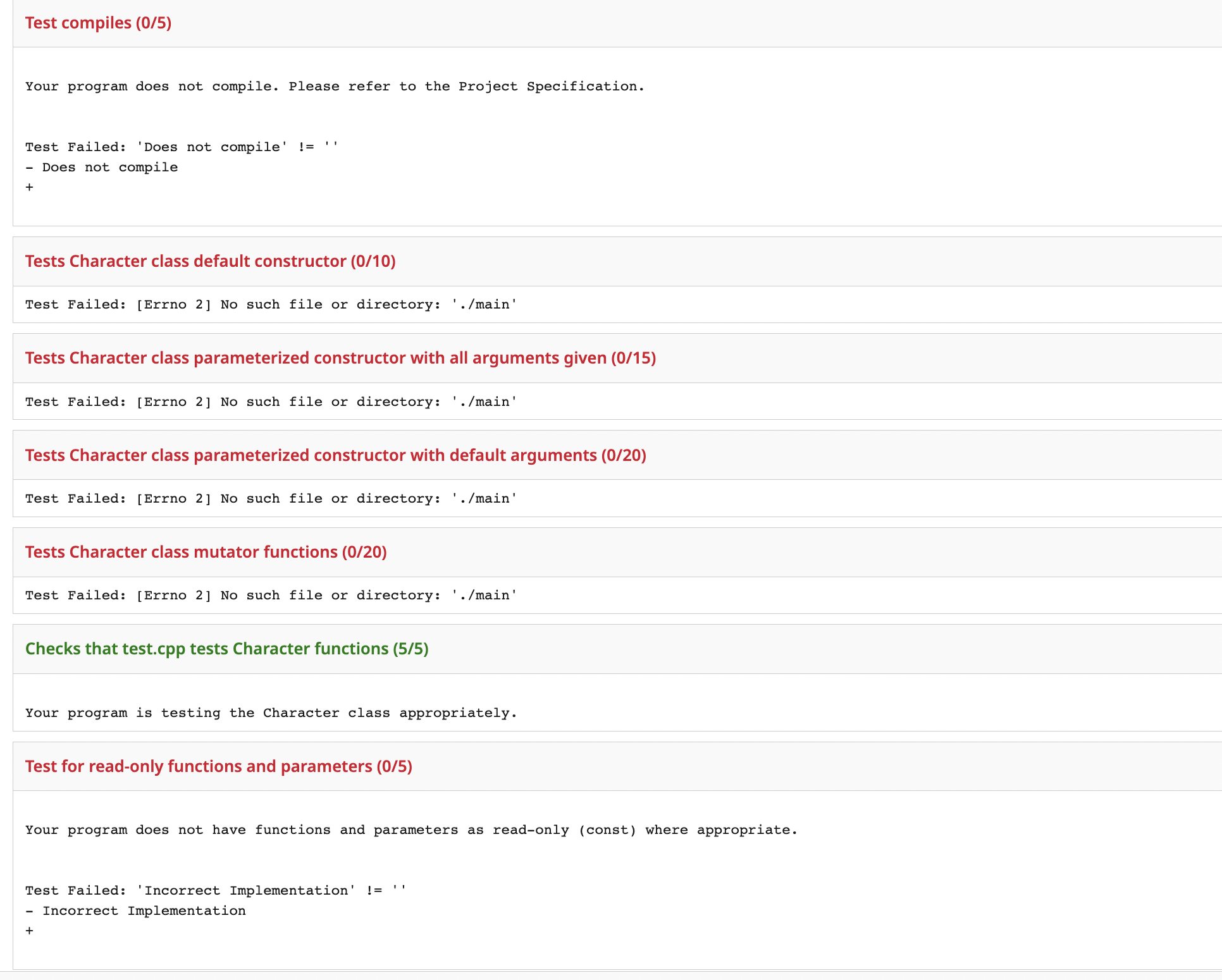Click the '+' line under Does not compile

[29, 187]
